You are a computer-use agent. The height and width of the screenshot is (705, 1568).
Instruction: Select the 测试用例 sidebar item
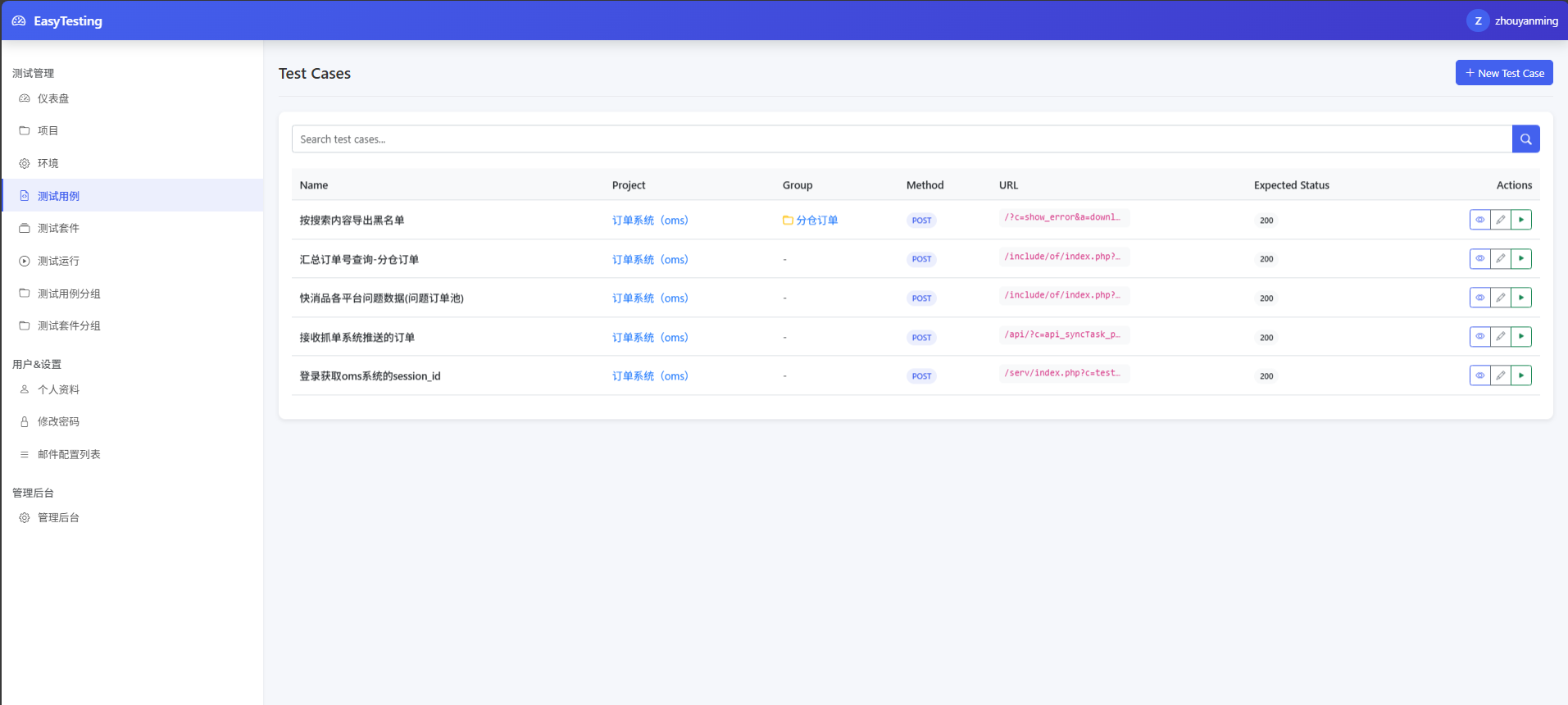pos(132,196)
